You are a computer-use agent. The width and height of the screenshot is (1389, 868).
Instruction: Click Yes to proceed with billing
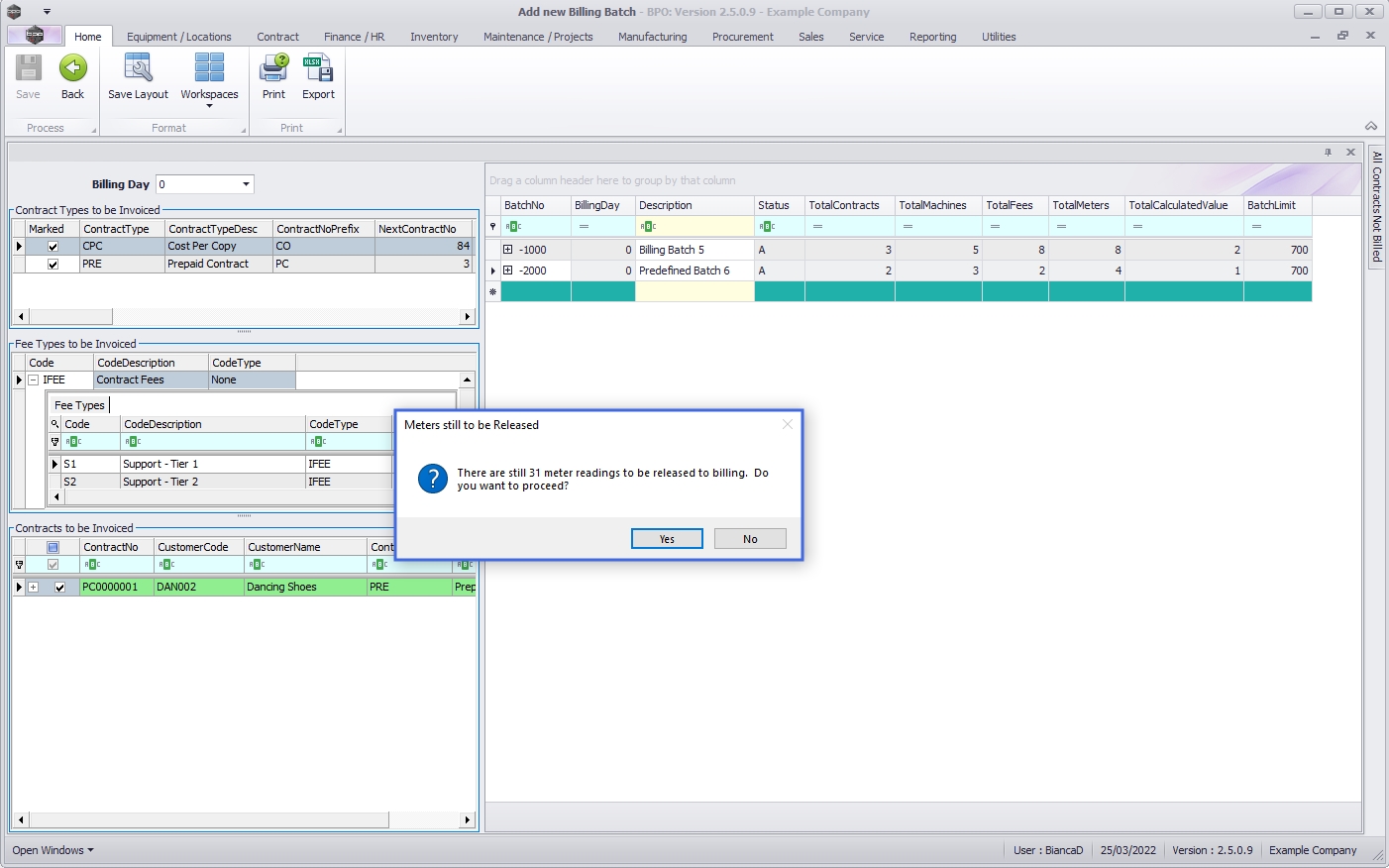667,539
